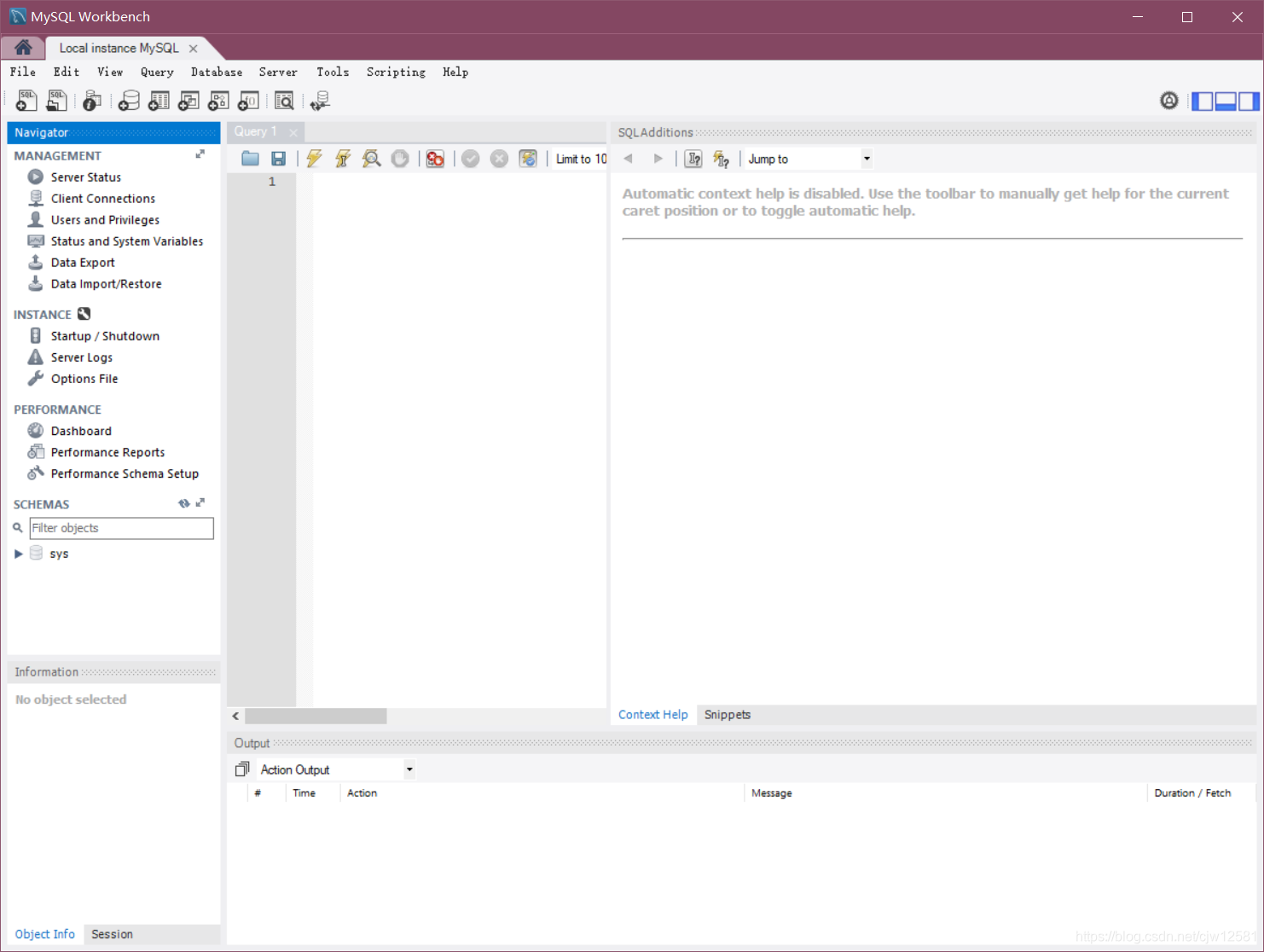Toggle continue-on-error for script execution
The width and height of the screenshot is (1264, 952).
tap(435, 159)
